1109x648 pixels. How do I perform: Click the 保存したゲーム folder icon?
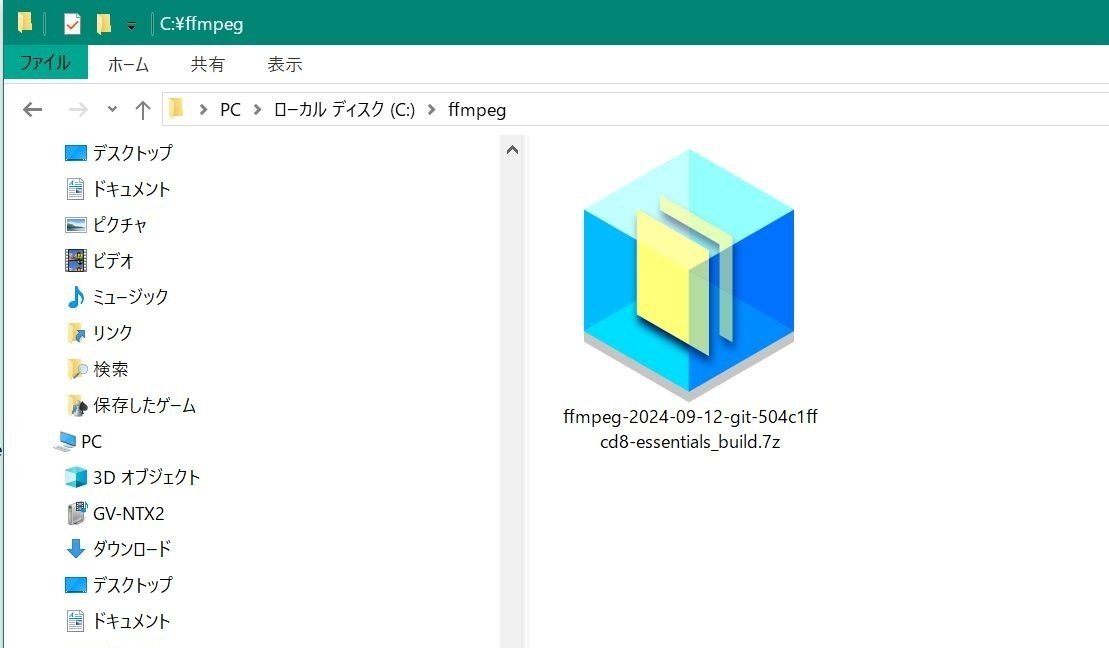click(x=76, y=405)
